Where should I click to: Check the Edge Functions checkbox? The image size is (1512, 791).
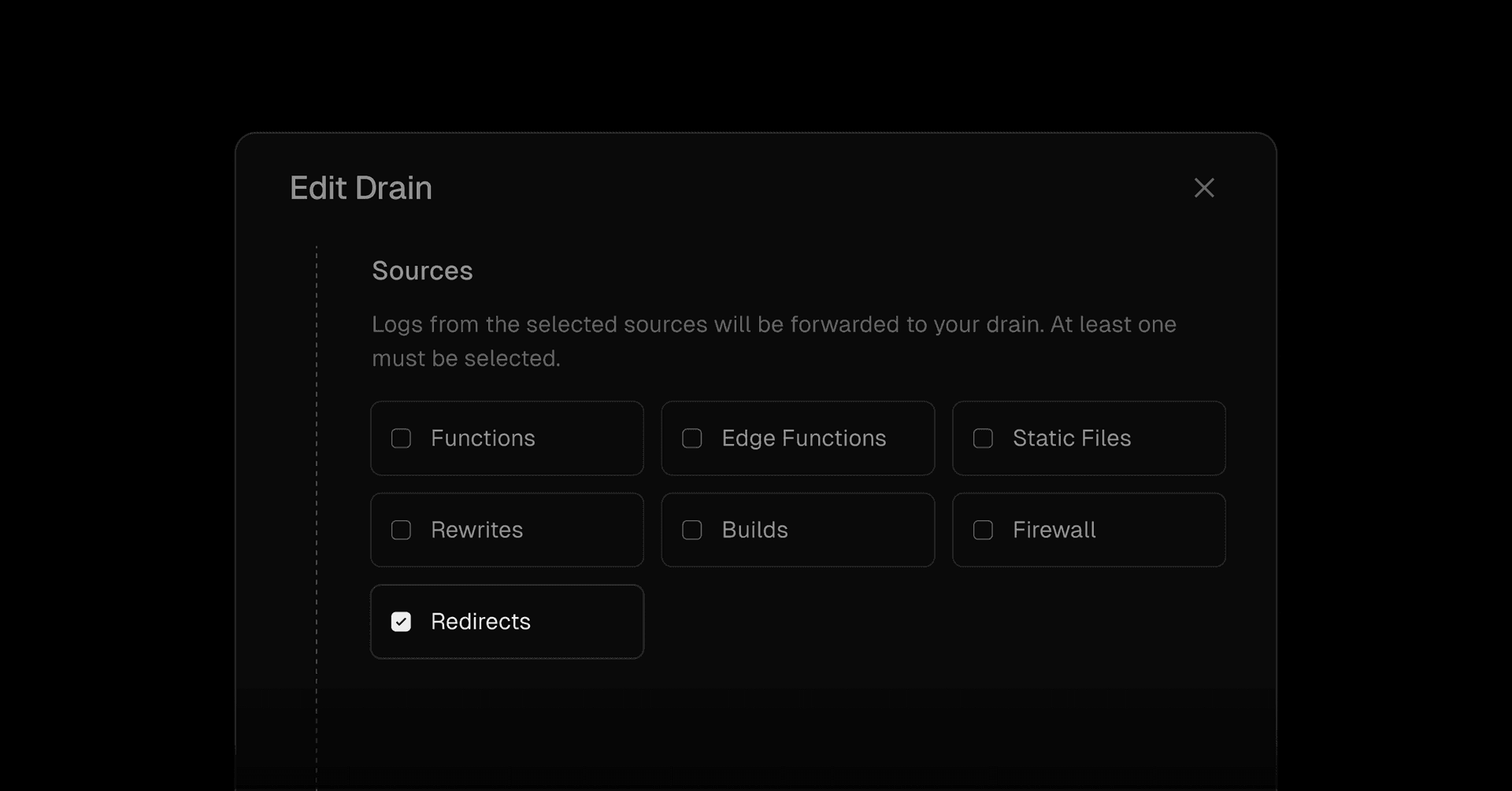[x=692, y=438]
